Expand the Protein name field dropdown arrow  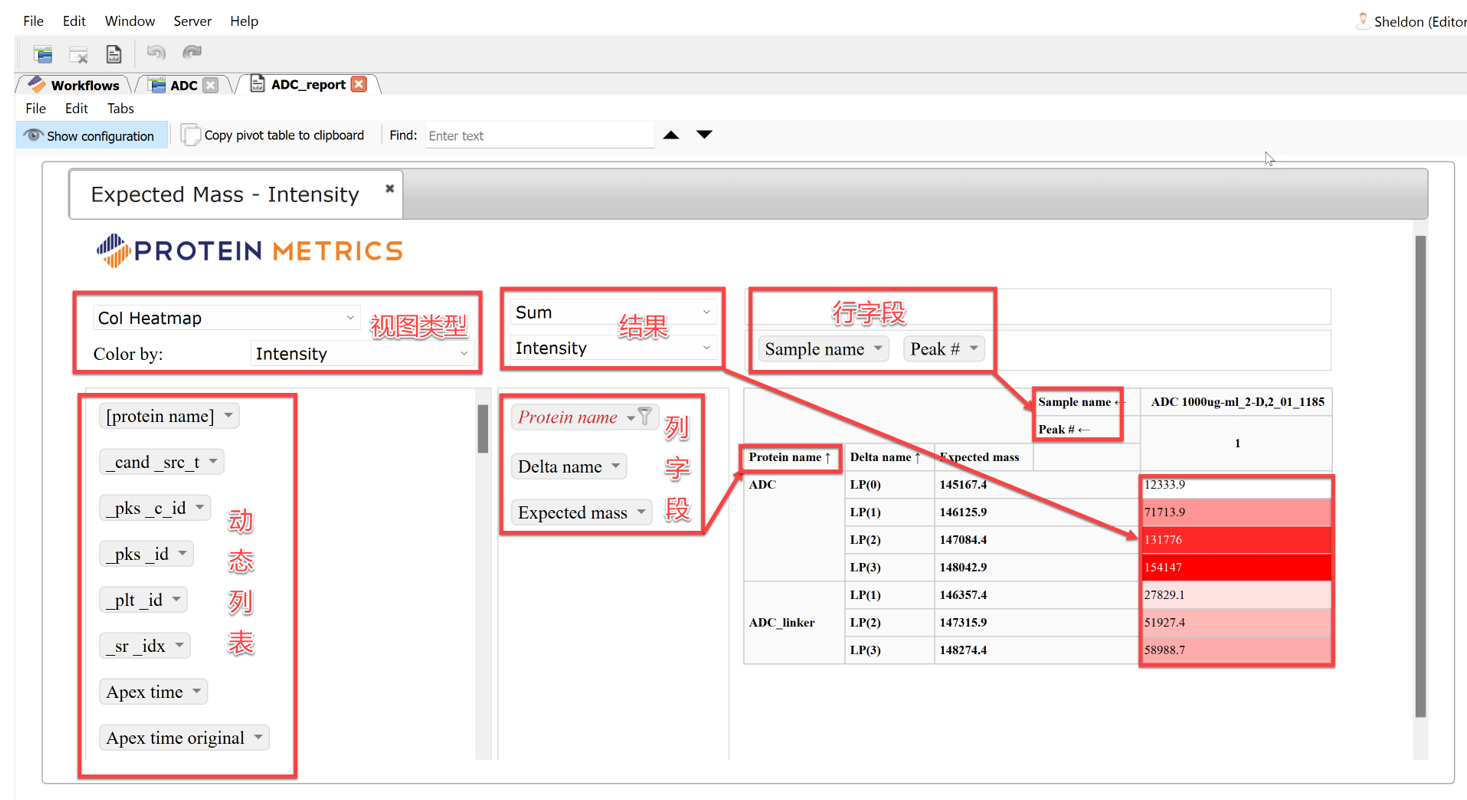[x=630, y=418]
